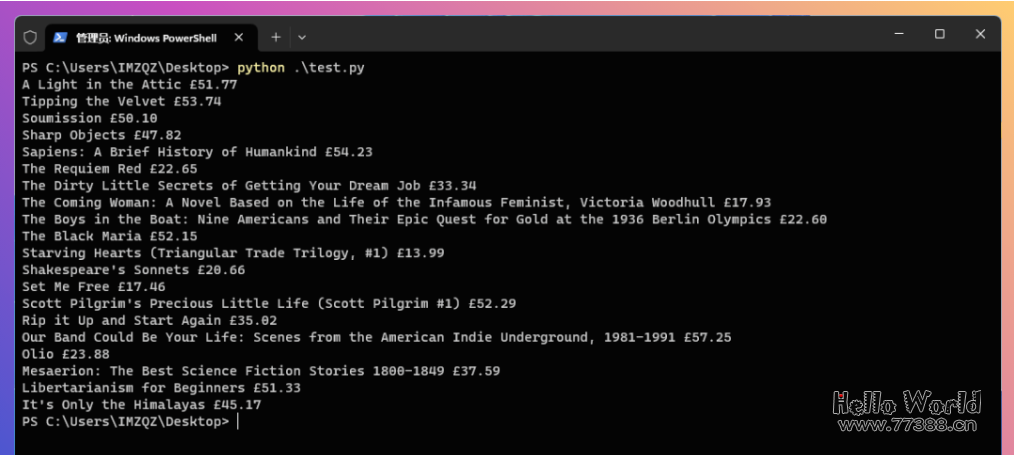Click the 'Sapiens: A Brief History' output line

(x=197, y=152)
